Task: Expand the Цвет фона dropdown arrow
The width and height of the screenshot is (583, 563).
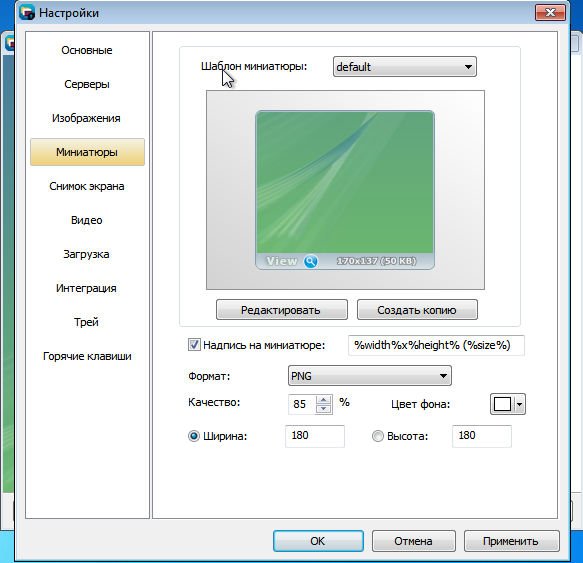Action: point(519,404)
